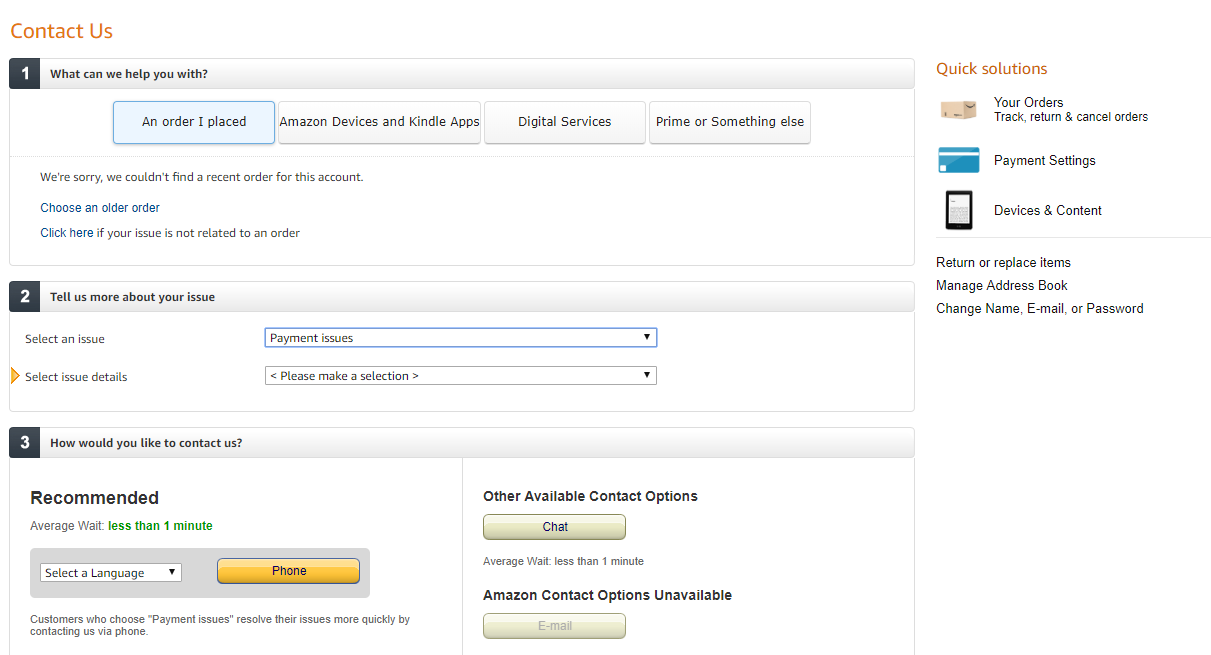Select the 'An order I placed' tab
1211x655 pixels.
tap(194, 122)
